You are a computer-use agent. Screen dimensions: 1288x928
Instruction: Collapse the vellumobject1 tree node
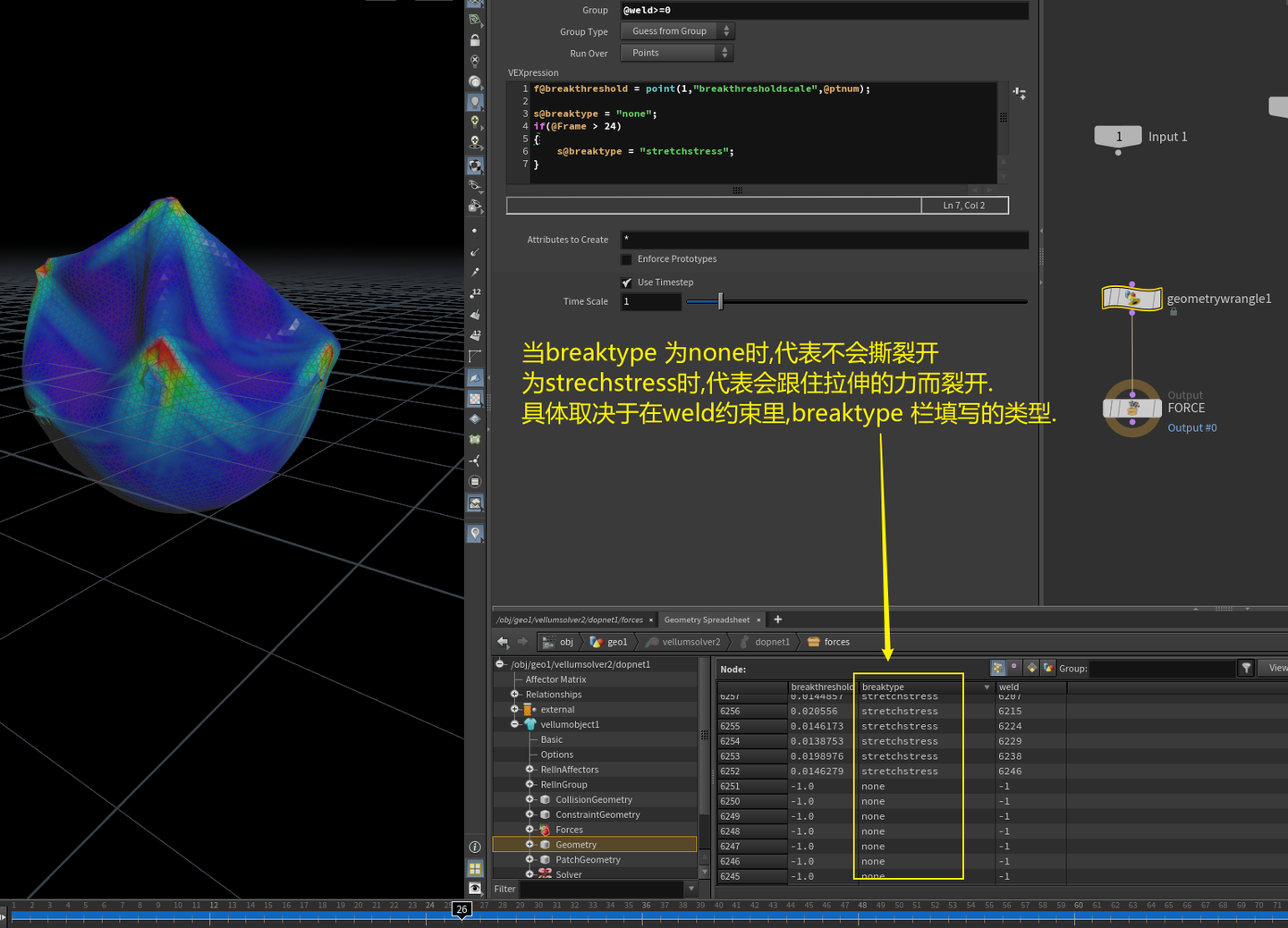(x=514, y=724)
